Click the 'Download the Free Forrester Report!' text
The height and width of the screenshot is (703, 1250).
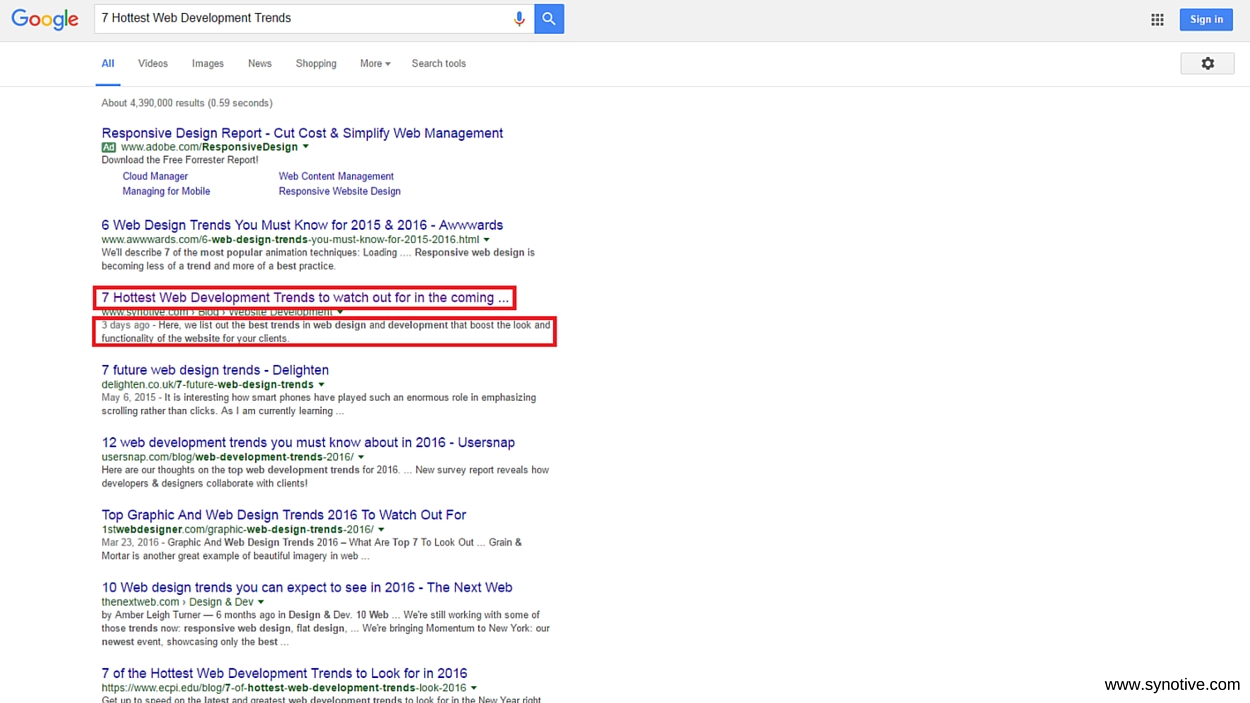coord(180,160)
